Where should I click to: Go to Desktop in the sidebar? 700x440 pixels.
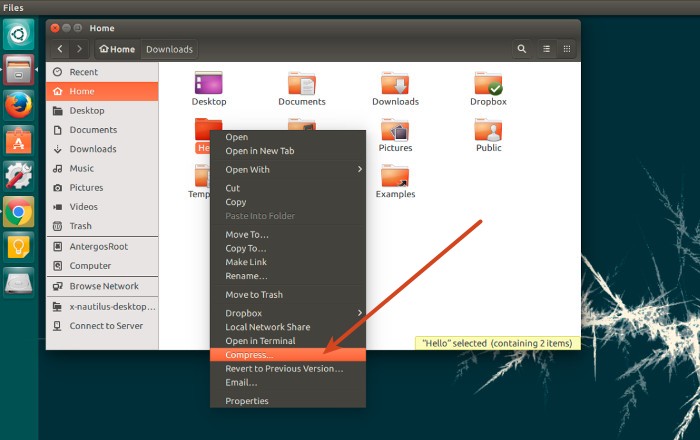pyautogui.click(x=102, y=111)
